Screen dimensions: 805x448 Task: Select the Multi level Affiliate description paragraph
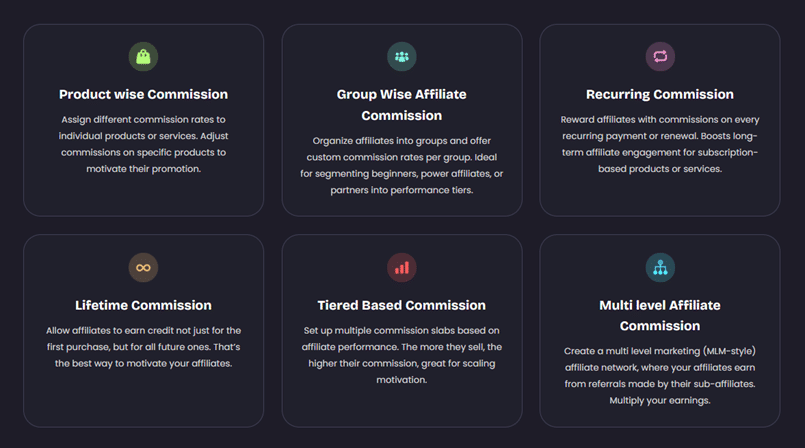tap(660, 375)
